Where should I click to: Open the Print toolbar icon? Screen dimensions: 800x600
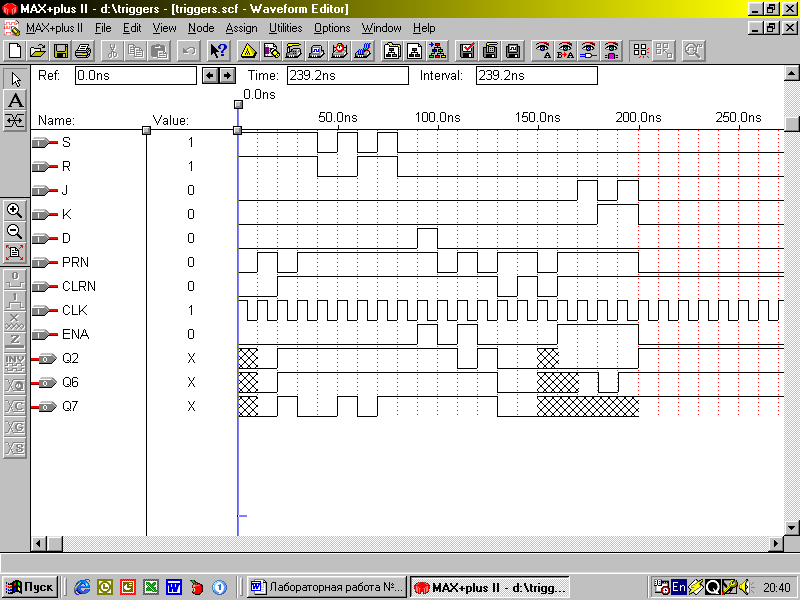tap(83, 50)
